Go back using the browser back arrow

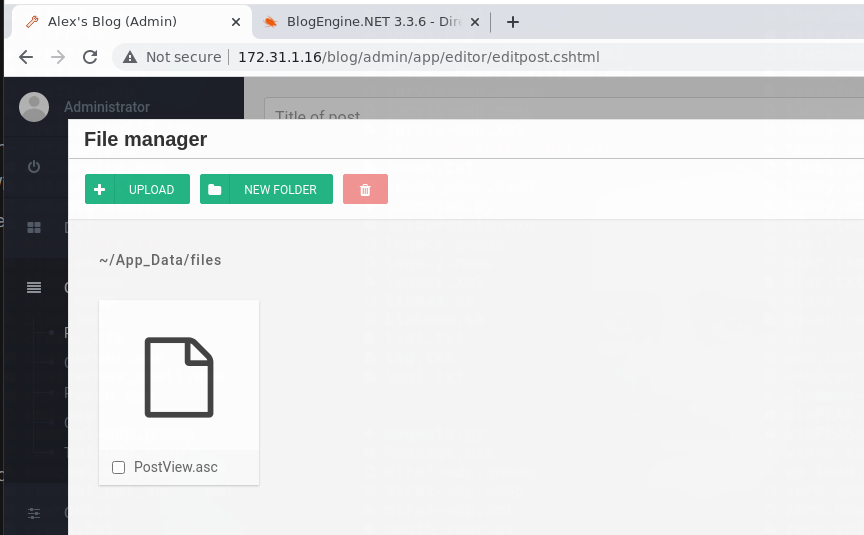pyautogui.click(x=26, y=57)
